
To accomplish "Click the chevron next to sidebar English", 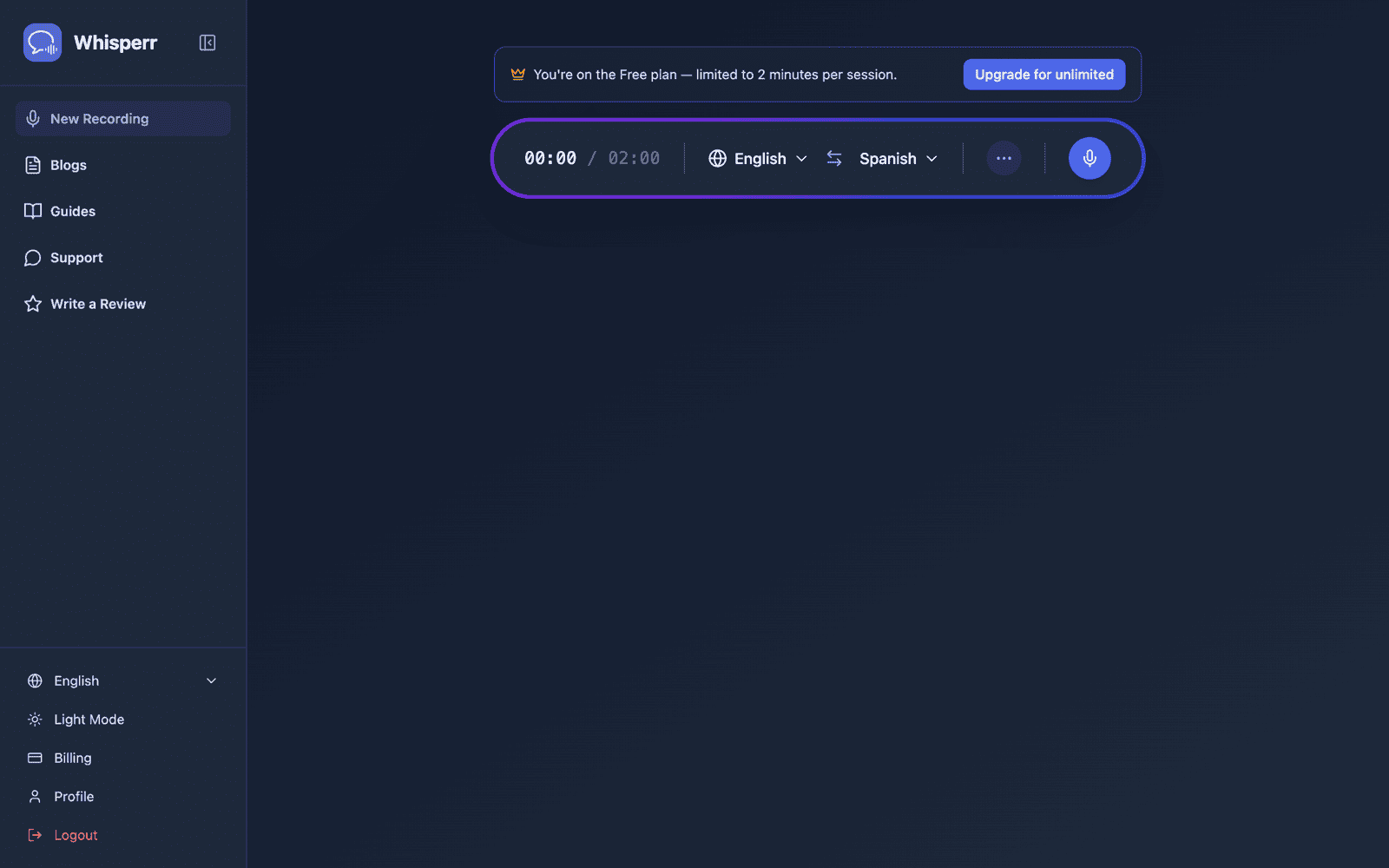I will tap(211, 681).
